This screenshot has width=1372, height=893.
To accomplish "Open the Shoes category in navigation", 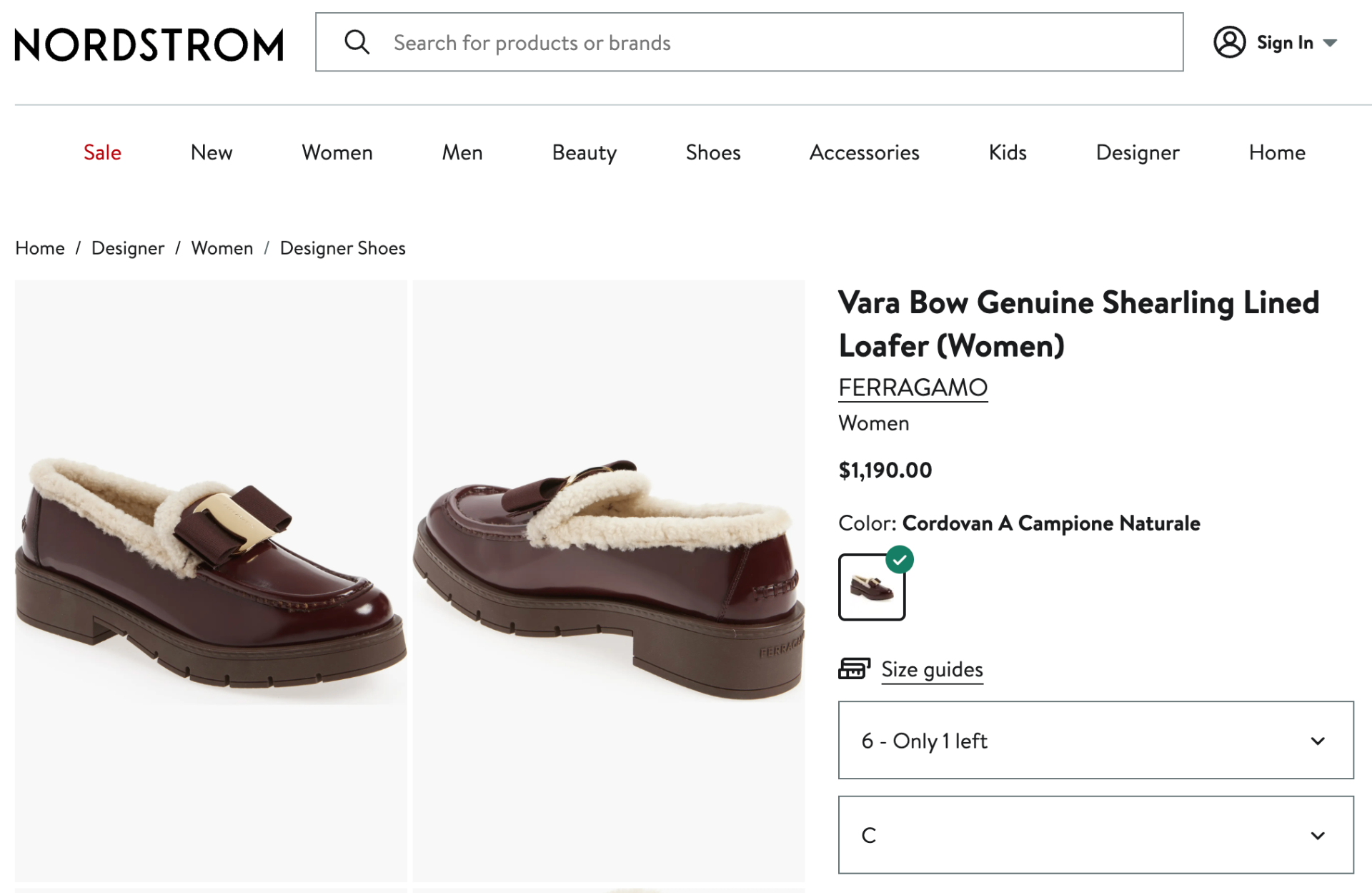I will tap(712, 152).
